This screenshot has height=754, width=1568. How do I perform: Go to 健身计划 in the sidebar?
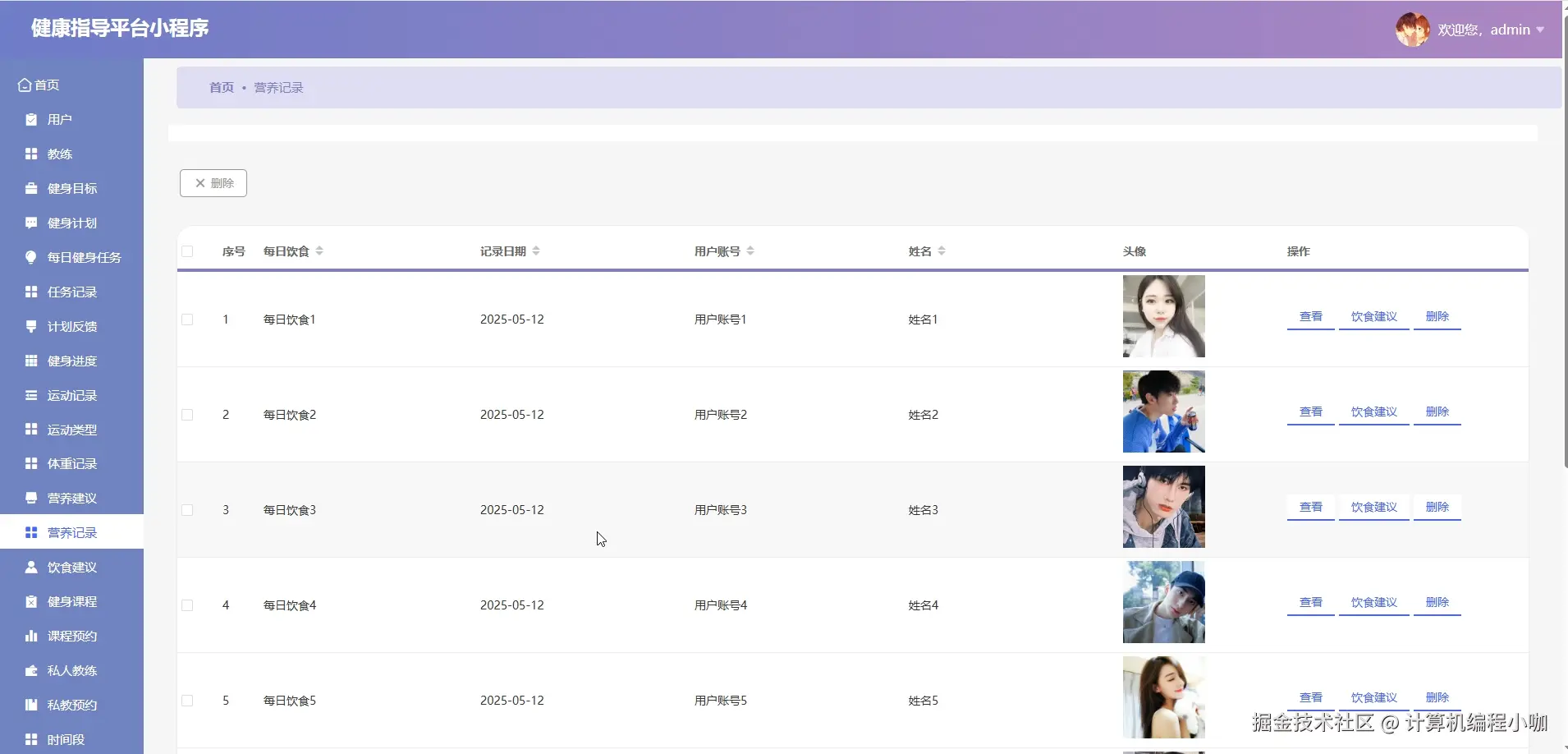pos(71,223)
